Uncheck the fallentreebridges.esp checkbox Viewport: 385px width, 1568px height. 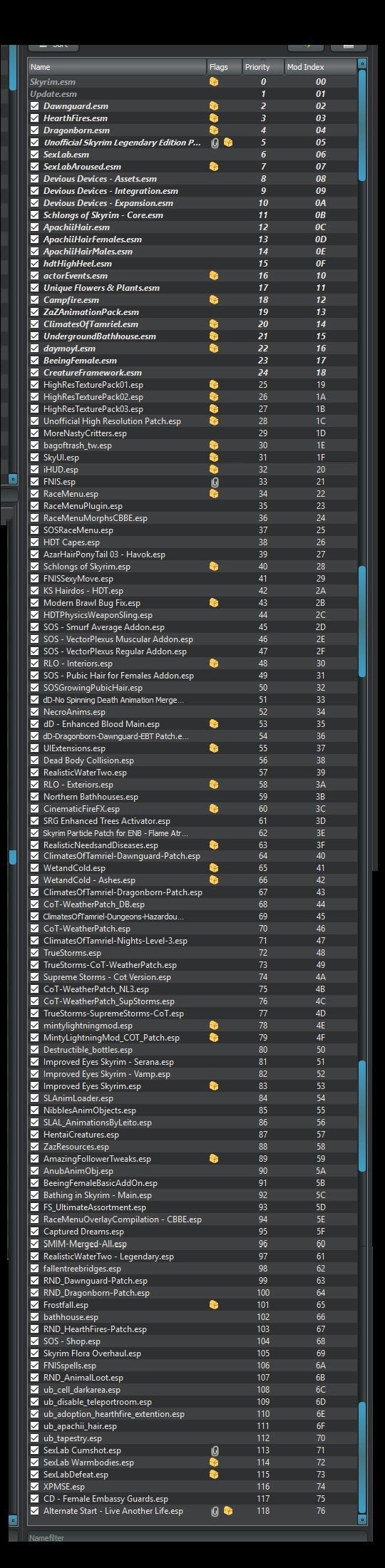pos(35,1269)
